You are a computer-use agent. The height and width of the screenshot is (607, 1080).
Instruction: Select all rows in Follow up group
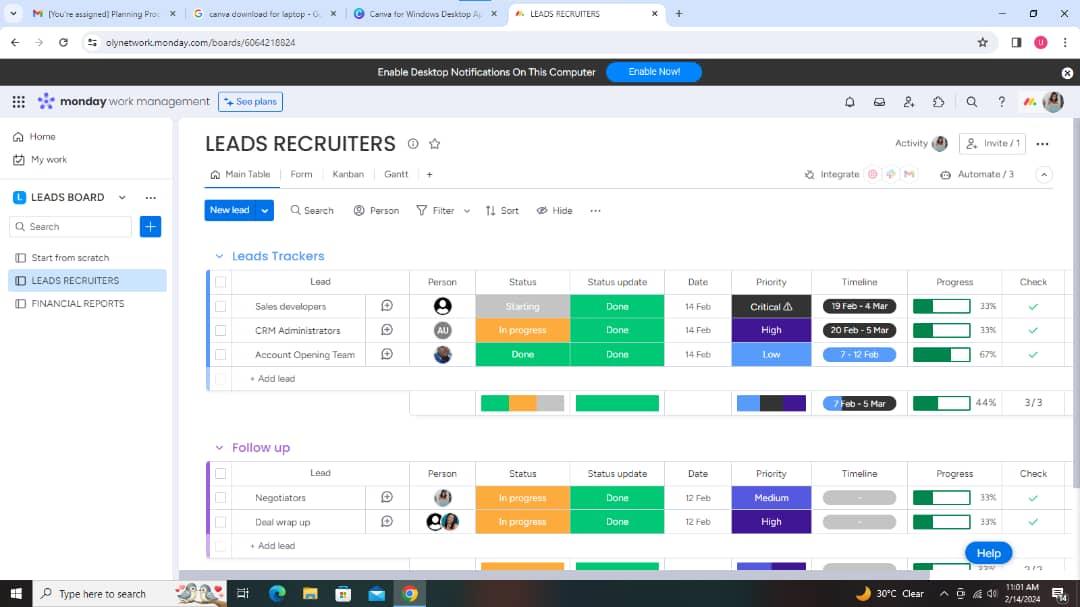[221, 474]
